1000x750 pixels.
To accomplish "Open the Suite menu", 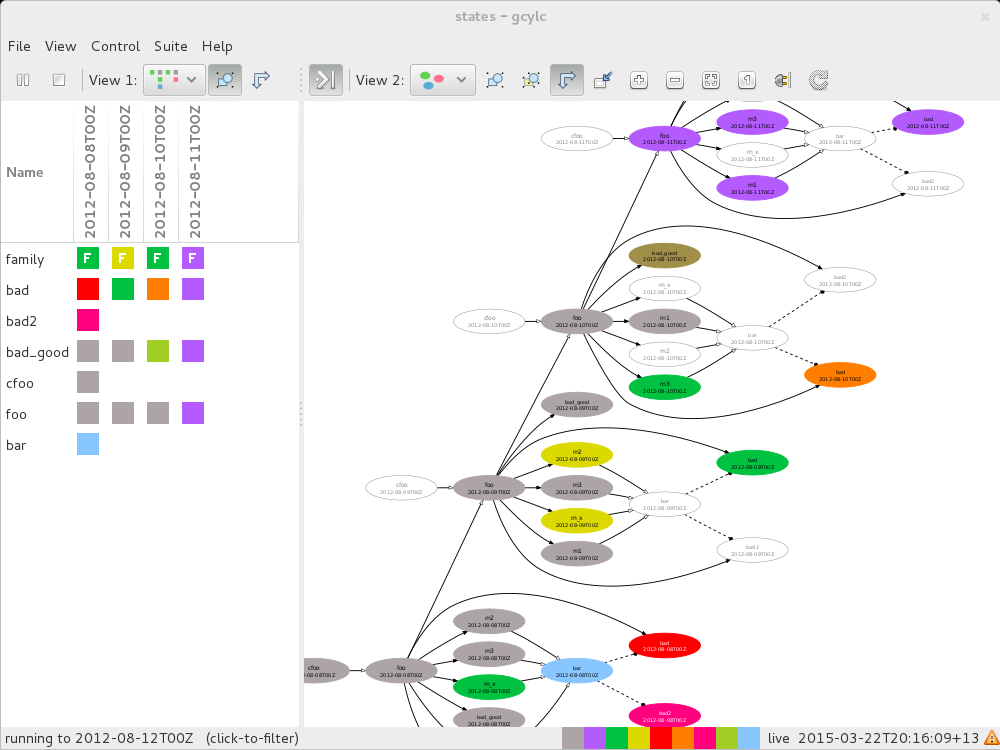I will click(171, 47).
